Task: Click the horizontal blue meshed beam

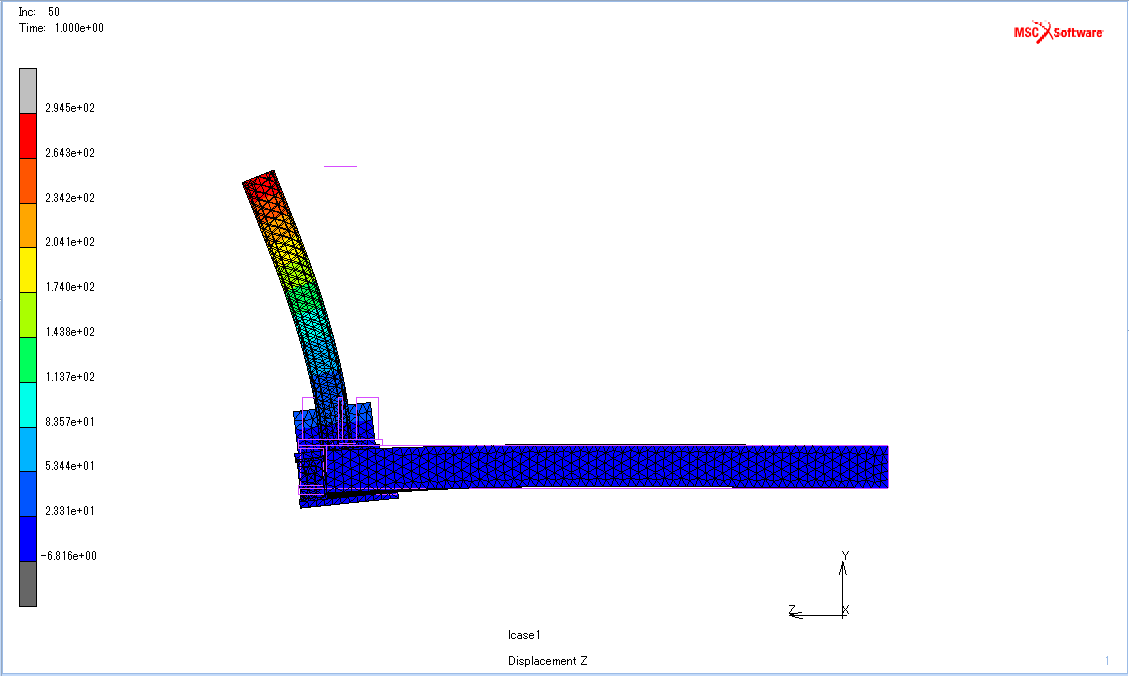Action: pyautogui.click(x=605, y=467)
